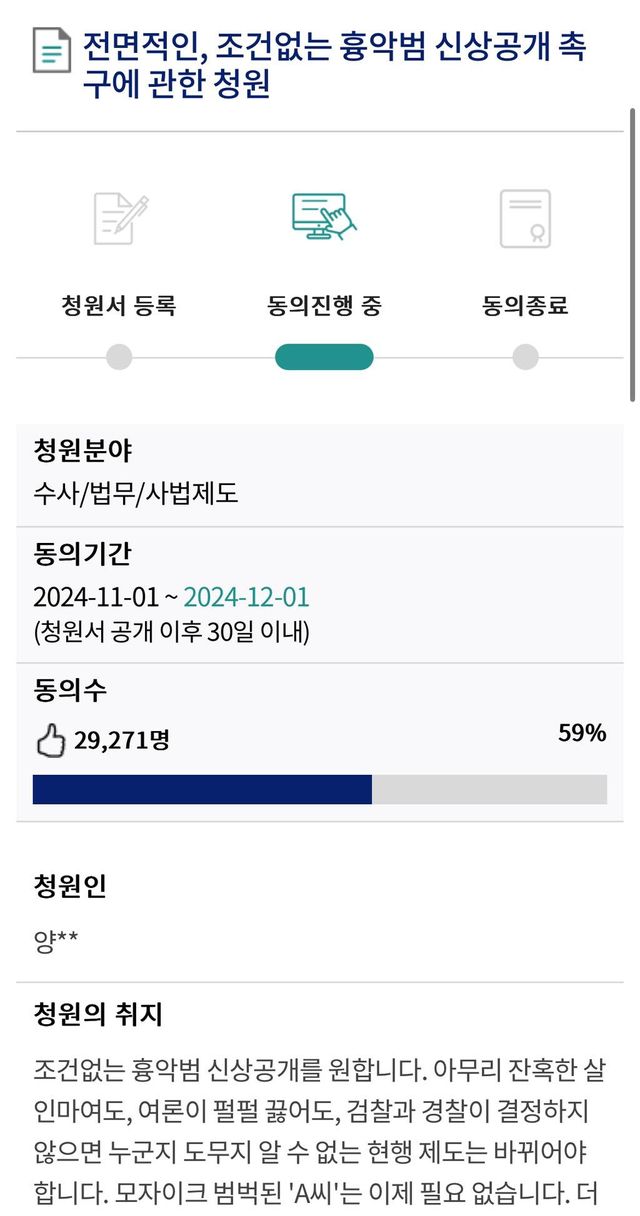The image size is (640, 1216).
Task: Click the 동의진행 중 monitor-with-hand icon
Action: [x=323, y=217]
